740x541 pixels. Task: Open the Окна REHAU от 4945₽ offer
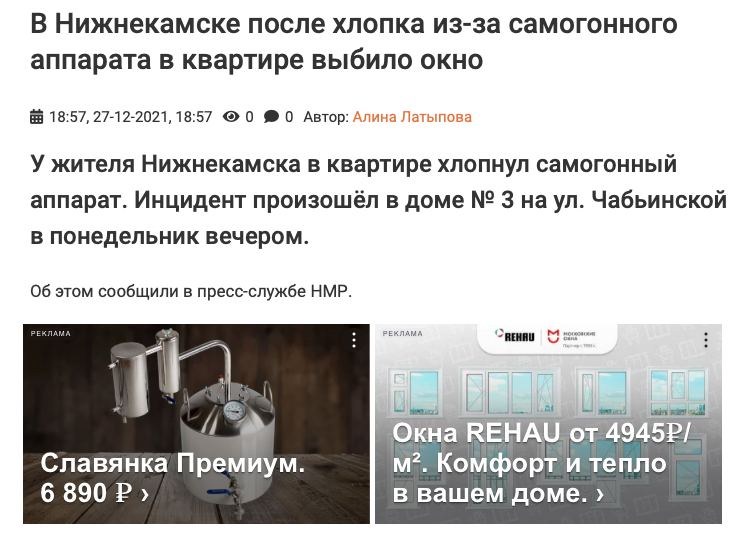541,463
